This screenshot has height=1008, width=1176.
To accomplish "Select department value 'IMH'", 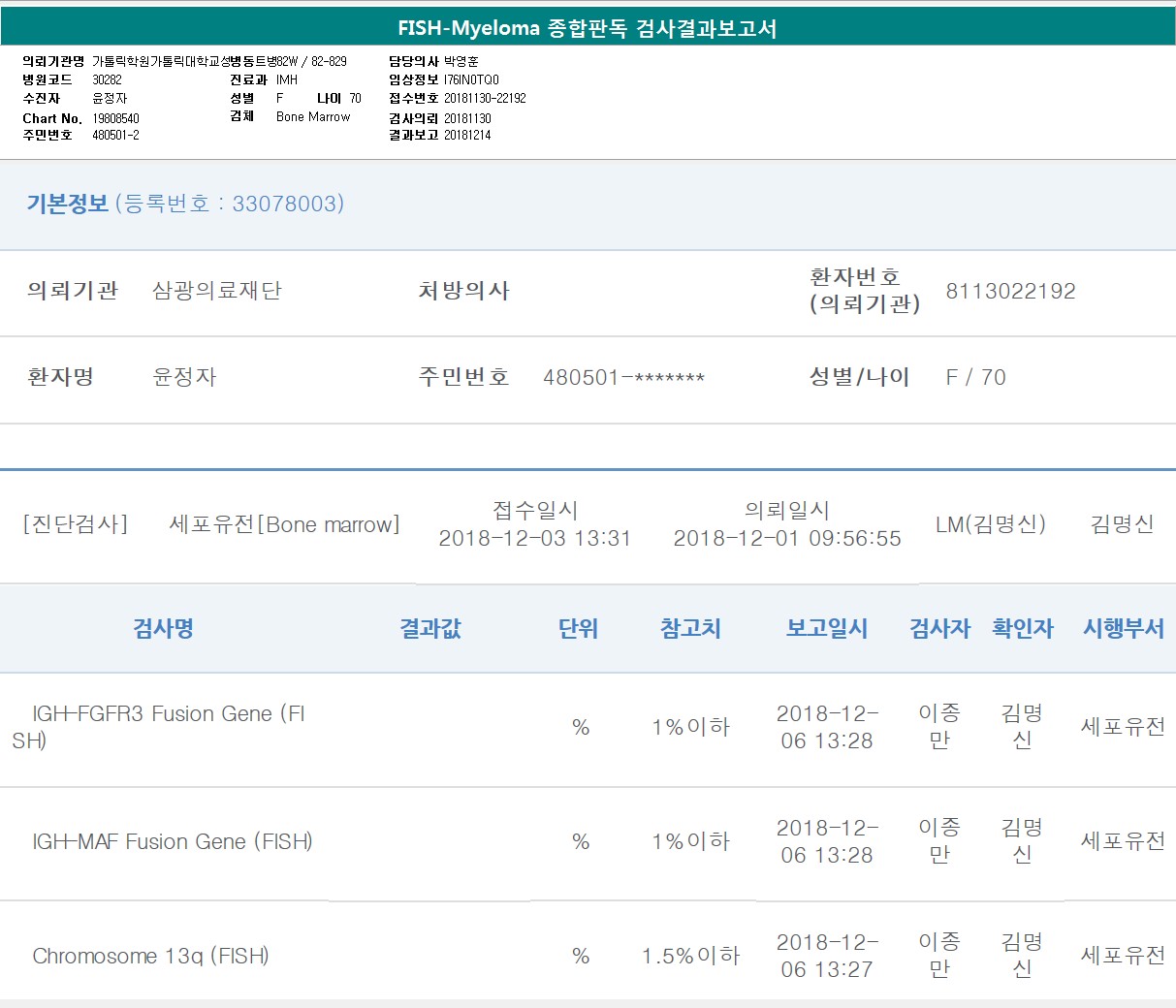I will (287, 79).
